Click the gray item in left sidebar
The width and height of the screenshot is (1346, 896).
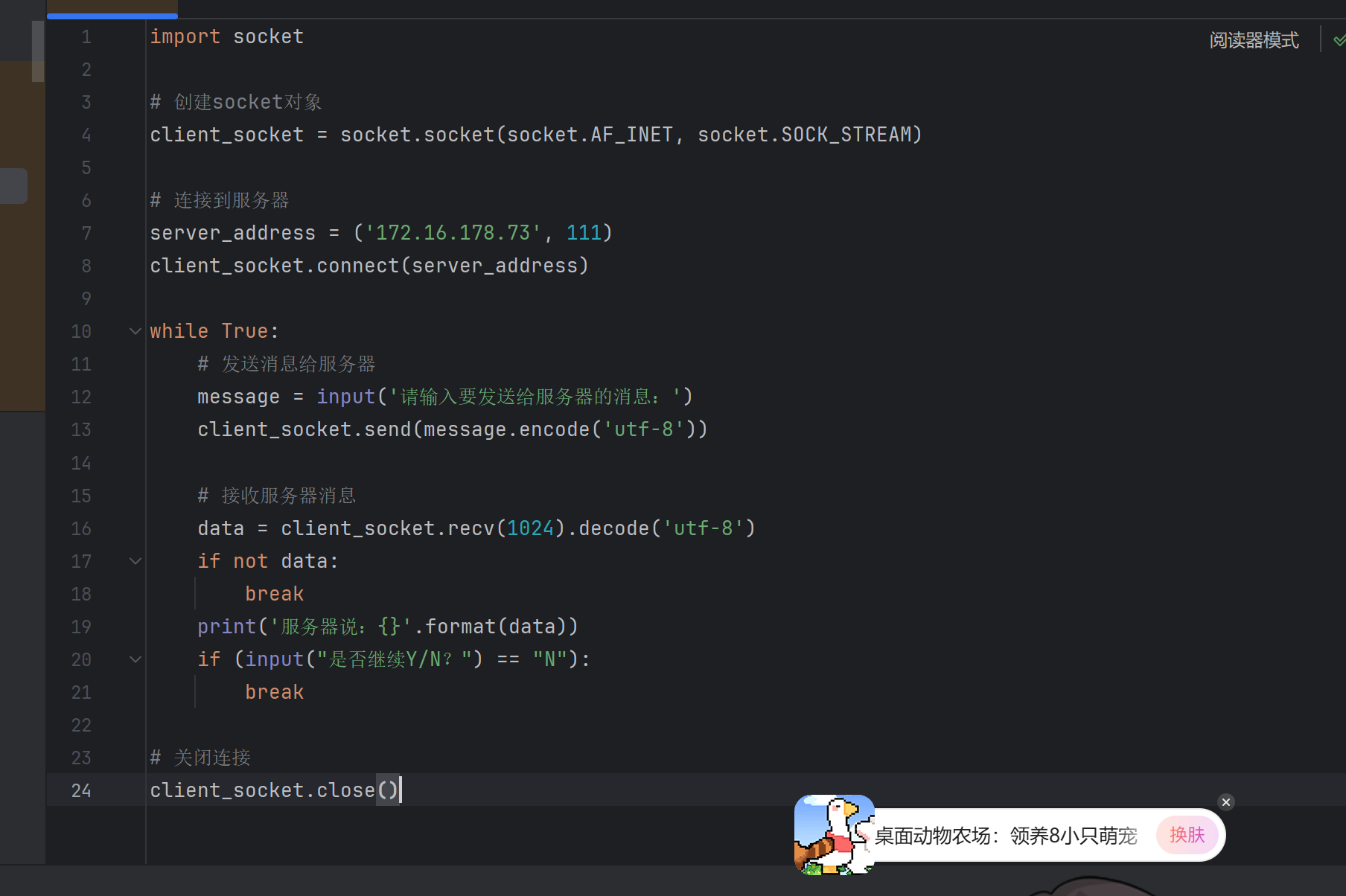click(x=13, y=186)
